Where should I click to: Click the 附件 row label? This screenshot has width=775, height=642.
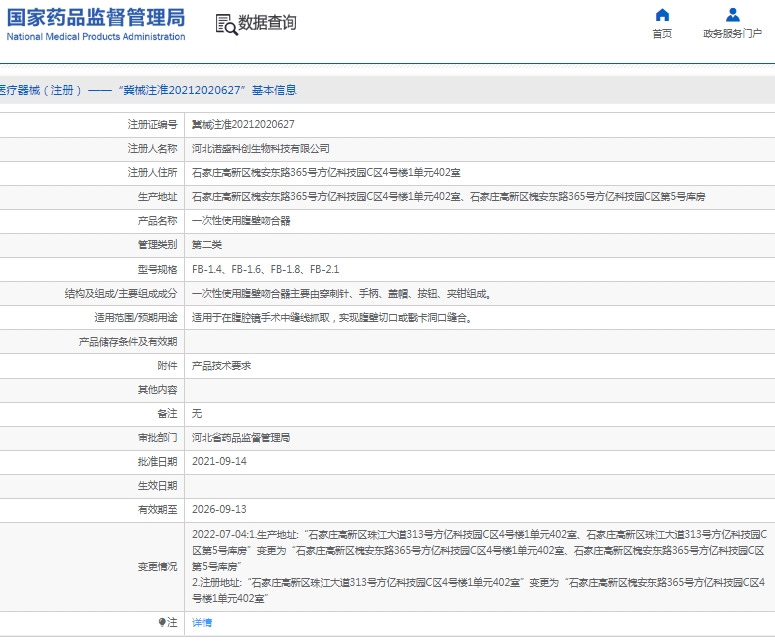(x=167, y=366)
